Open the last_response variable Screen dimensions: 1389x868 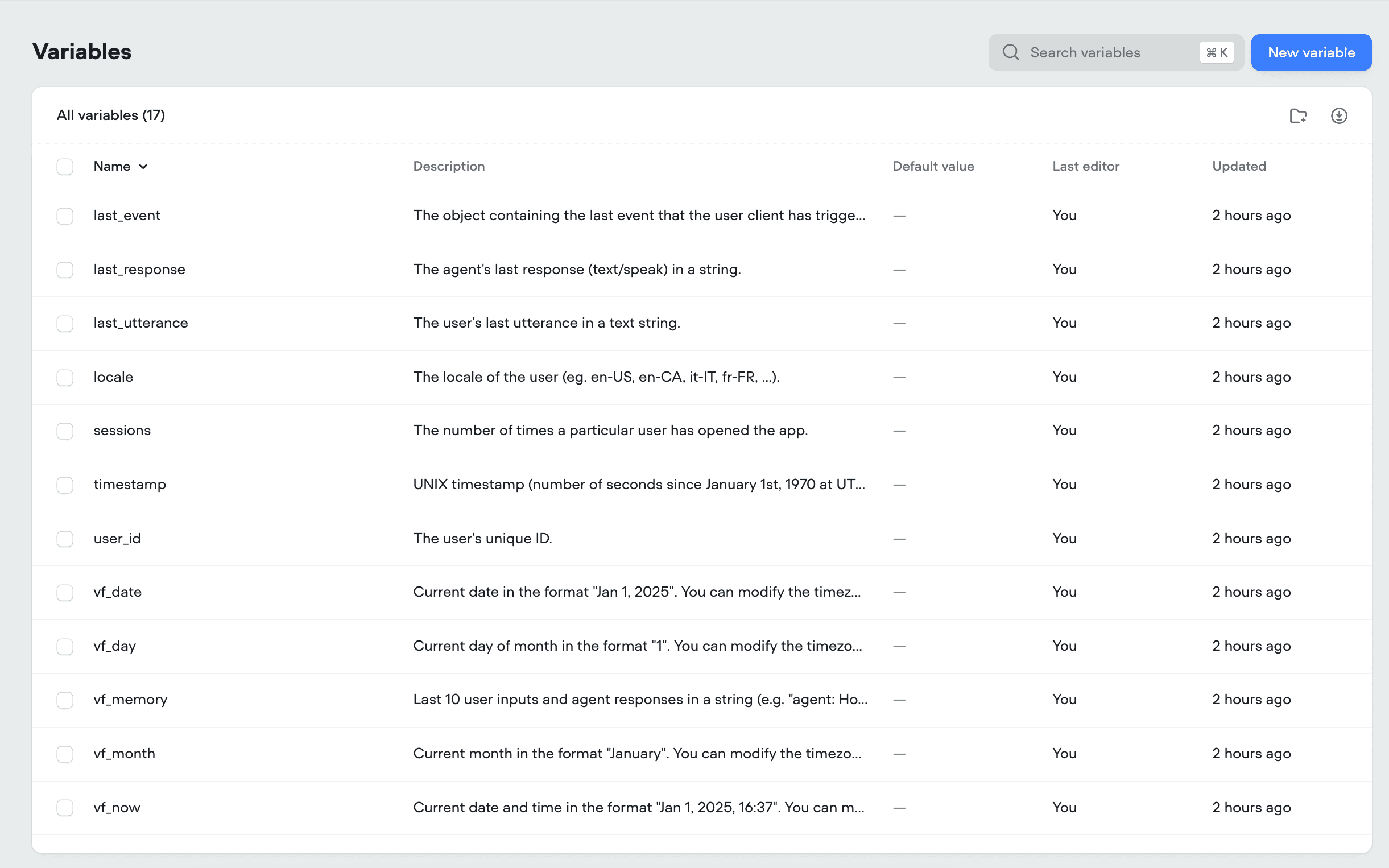pyautogui.click(x=139, y=269)
